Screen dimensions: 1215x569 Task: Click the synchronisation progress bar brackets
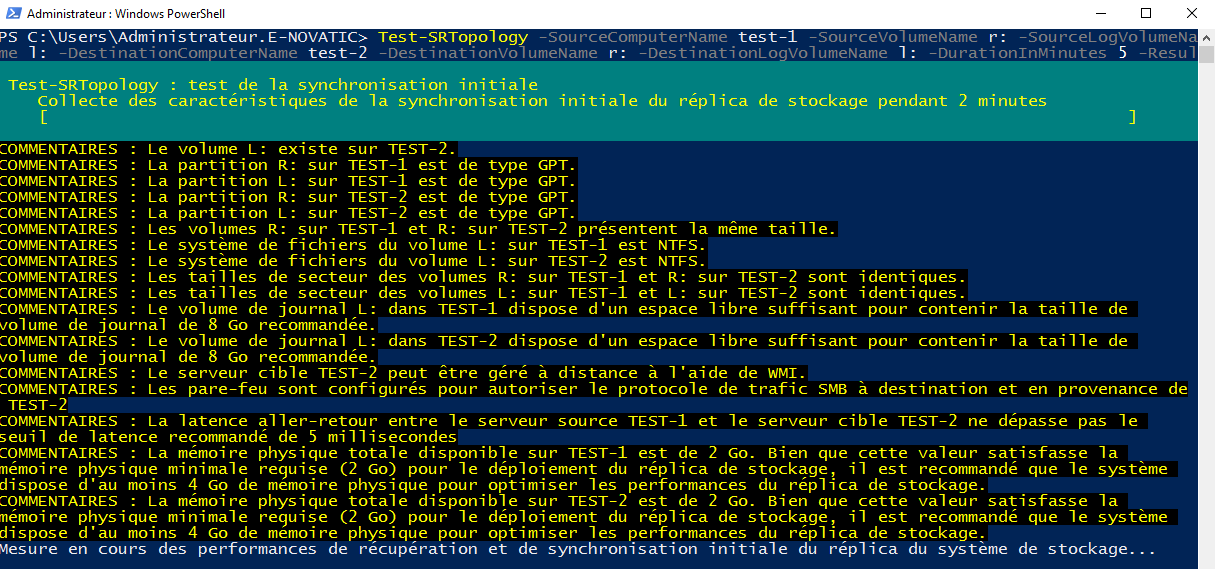coord(588,117)
